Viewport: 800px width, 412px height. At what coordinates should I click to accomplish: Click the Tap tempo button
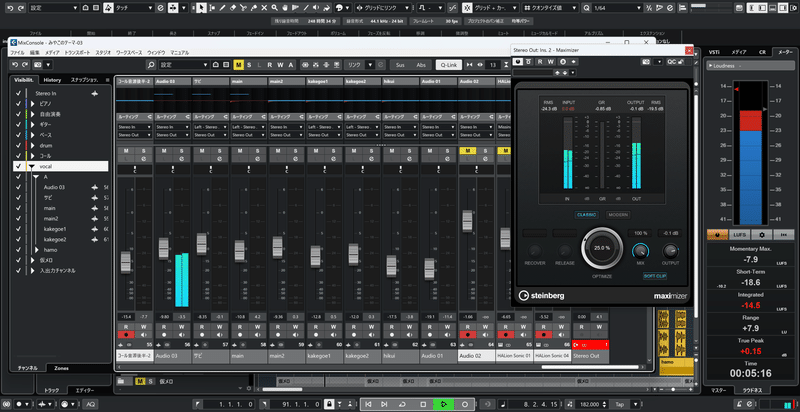pyautogui.click(x=619, y=404)
